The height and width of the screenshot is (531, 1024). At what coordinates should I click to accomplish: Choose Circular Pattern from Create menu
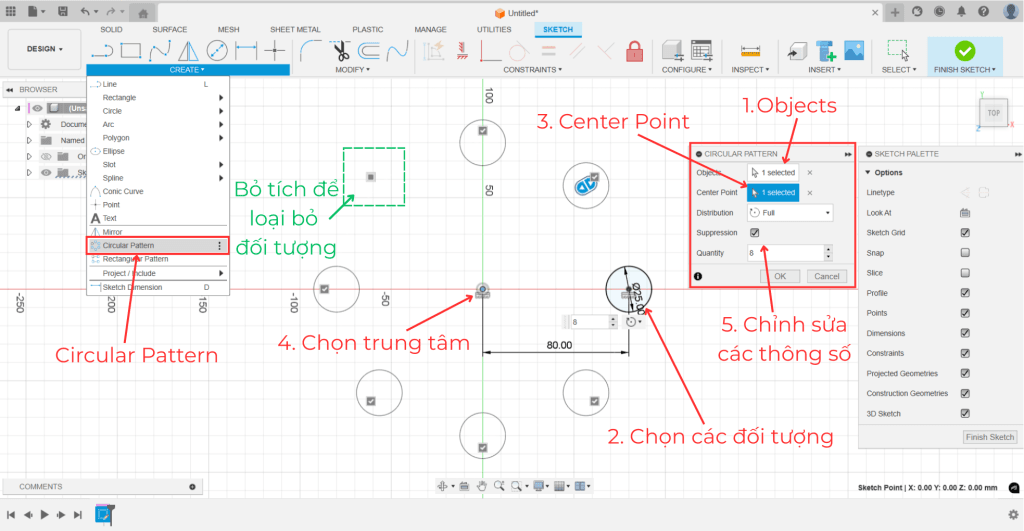coord(129,245)
